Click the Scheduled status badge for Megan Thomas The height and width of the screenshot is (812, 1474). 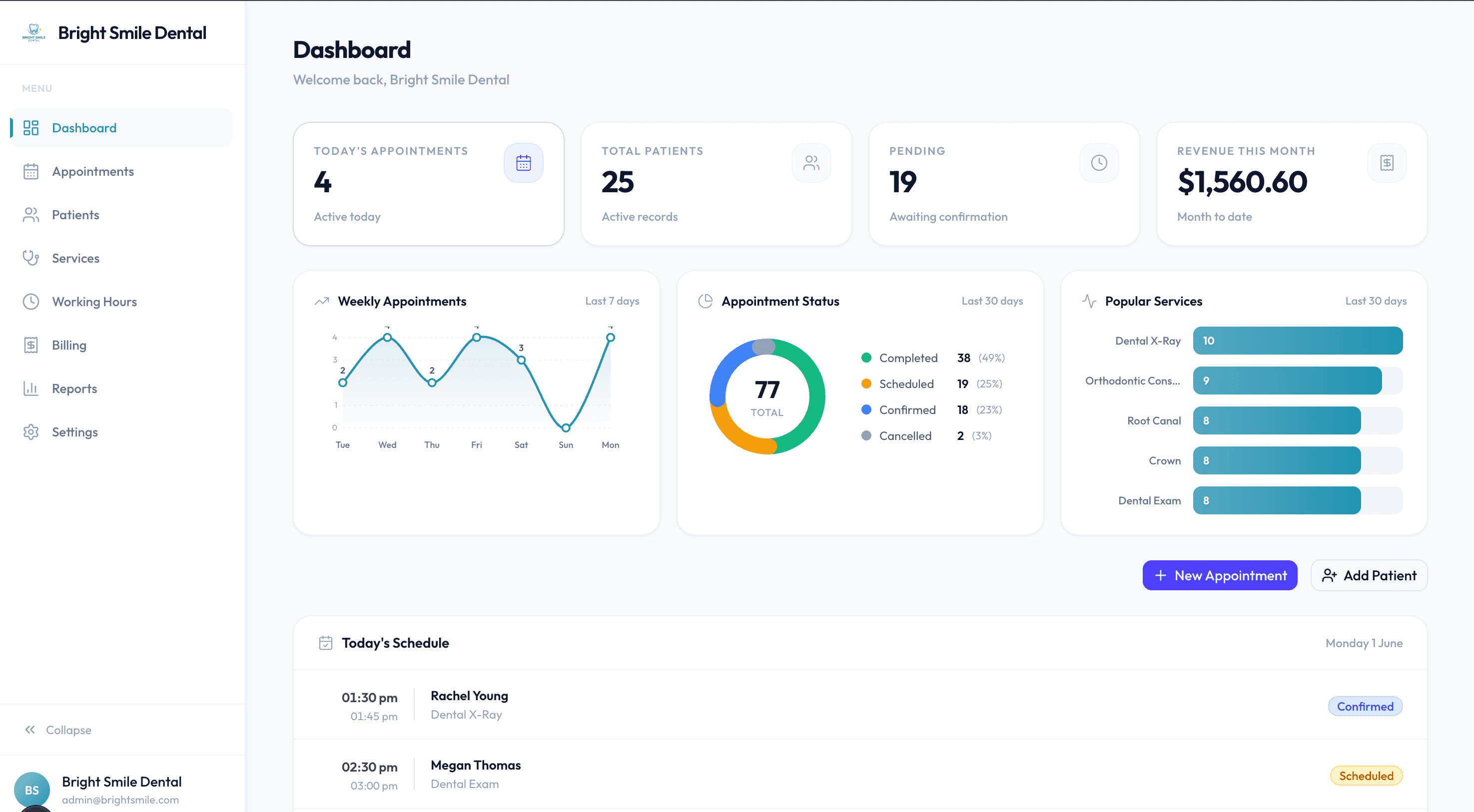coord(1367,776)
